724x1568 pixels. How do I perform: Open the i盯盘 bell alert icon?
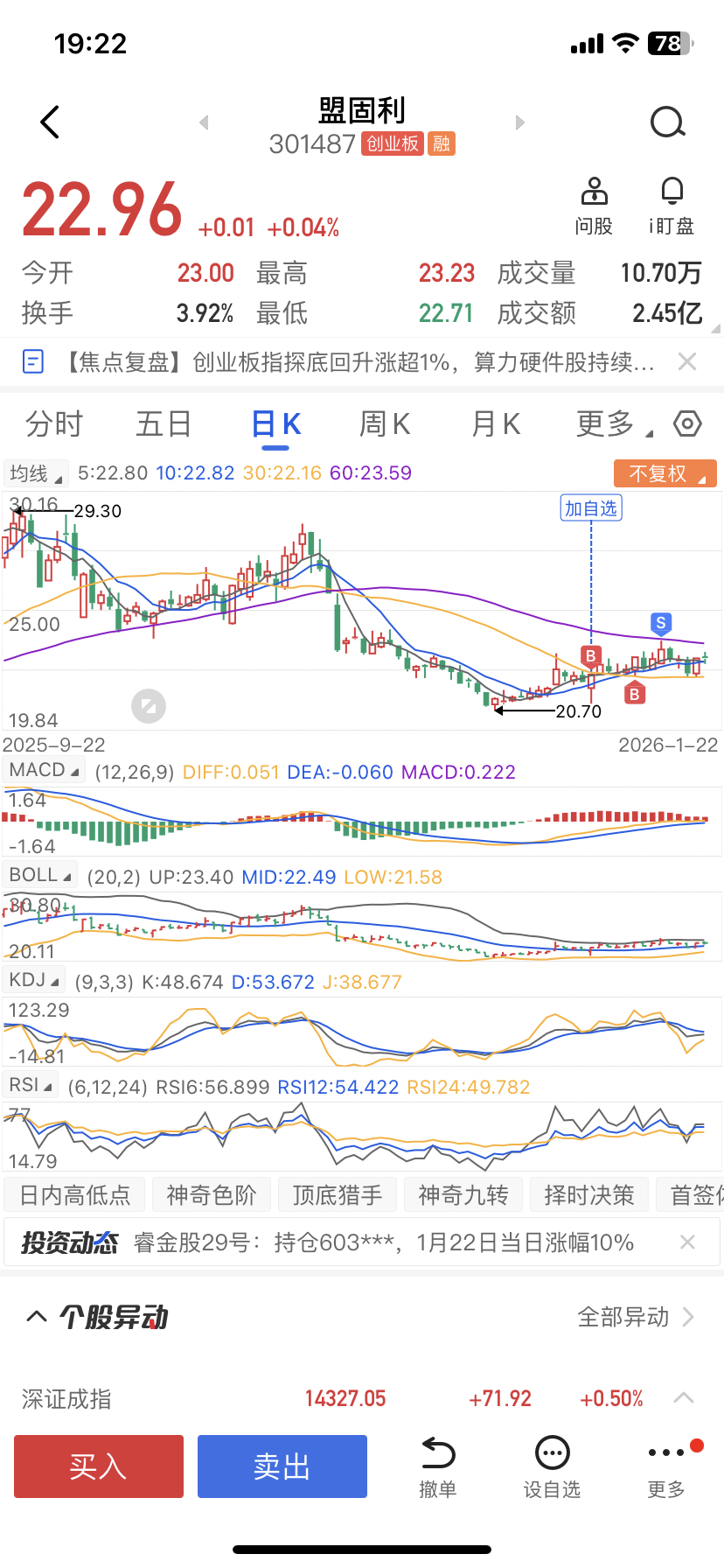point(672,206)
